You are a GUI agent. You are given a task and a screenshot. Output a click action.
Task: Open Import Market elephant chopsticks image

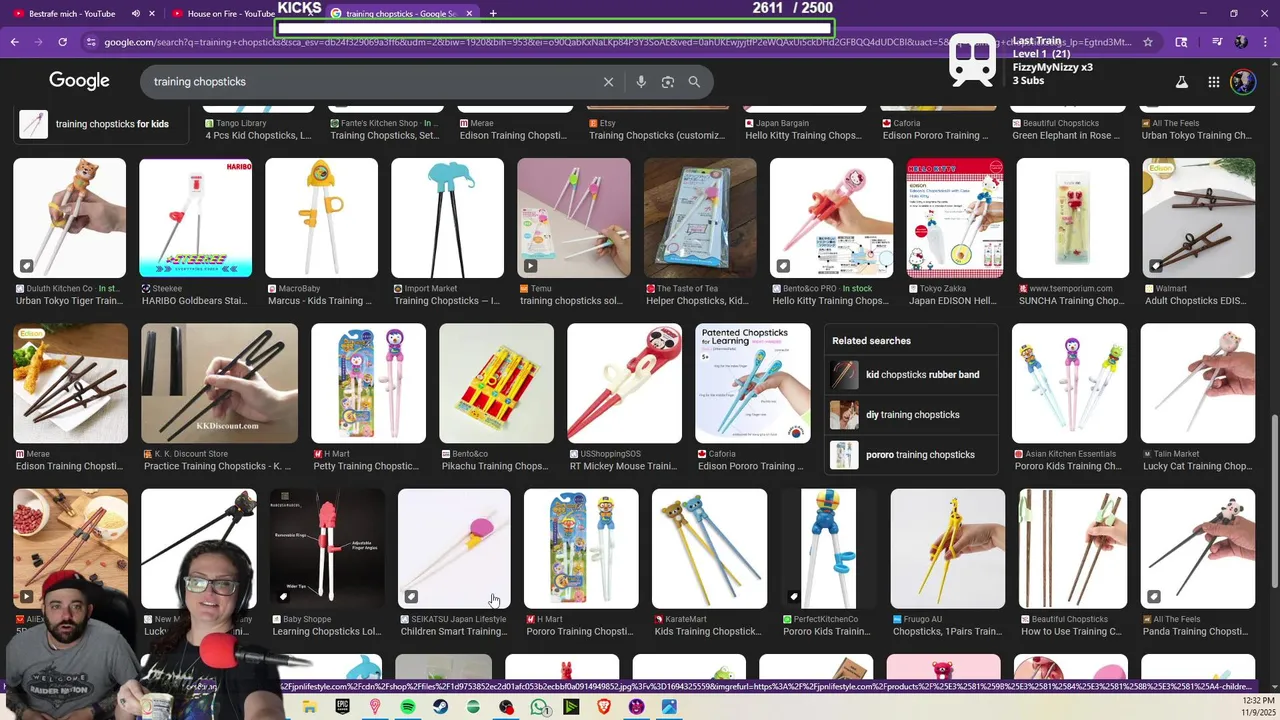click(447, 218)
